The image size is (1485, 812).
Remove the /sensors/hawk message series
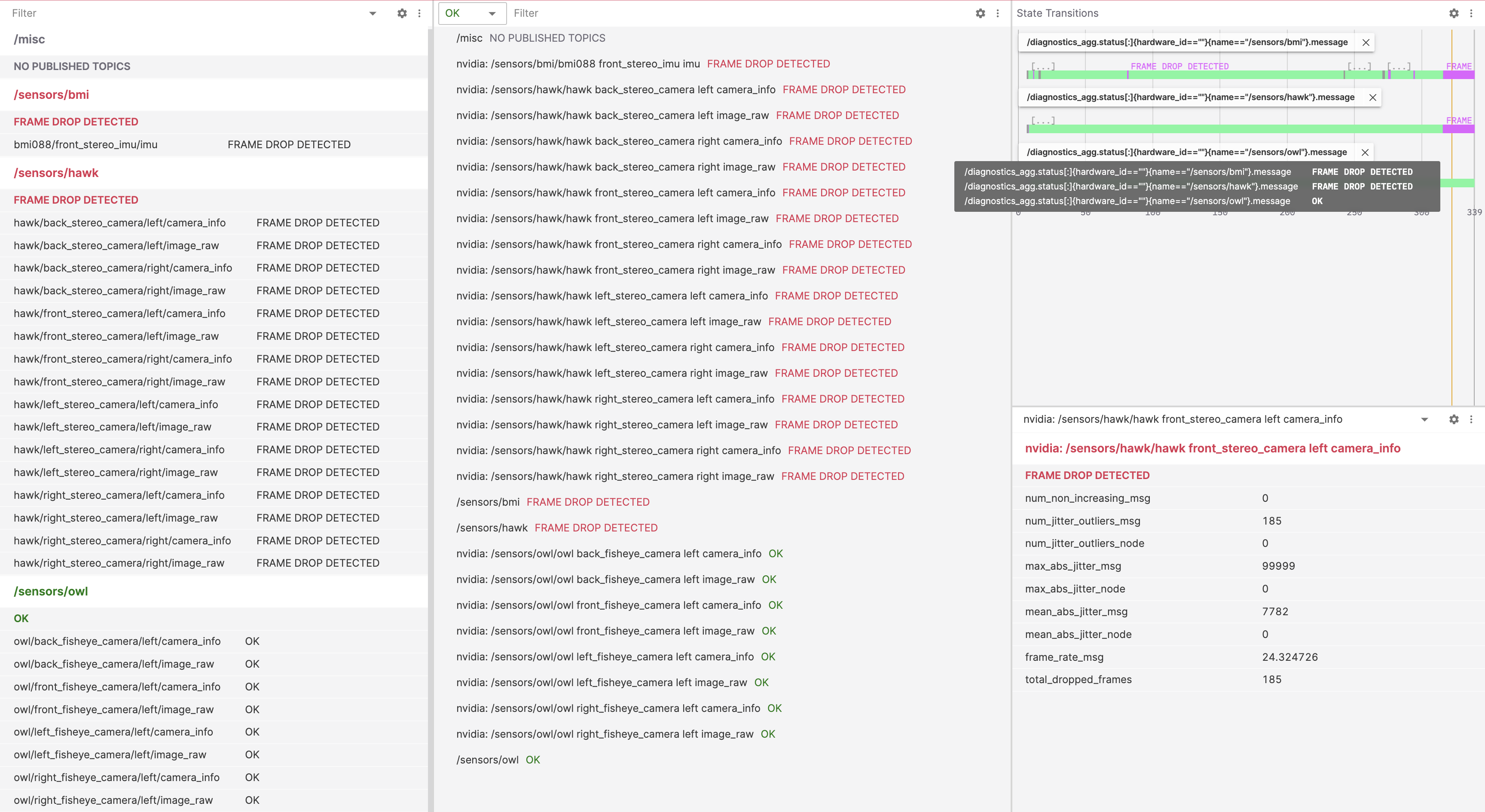click(x=1372, y=98)
